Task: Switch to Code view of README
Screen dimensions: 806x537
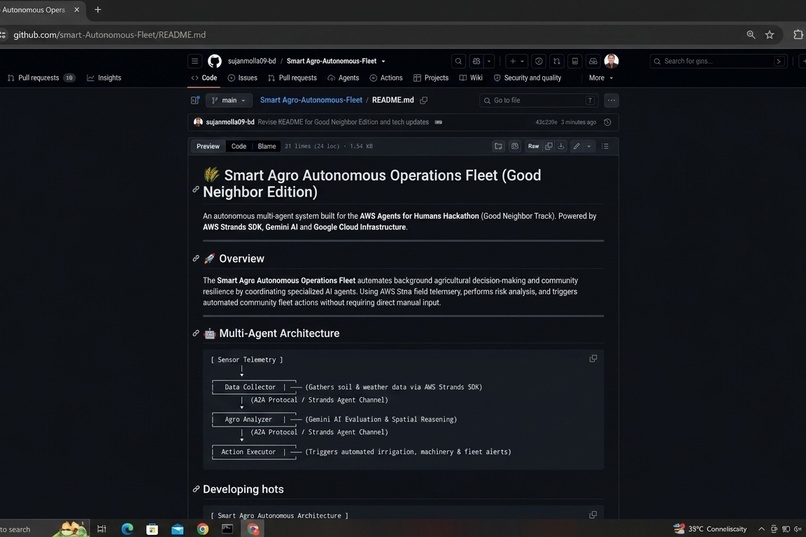Action: pyautogui.click(x=239, y=146)
